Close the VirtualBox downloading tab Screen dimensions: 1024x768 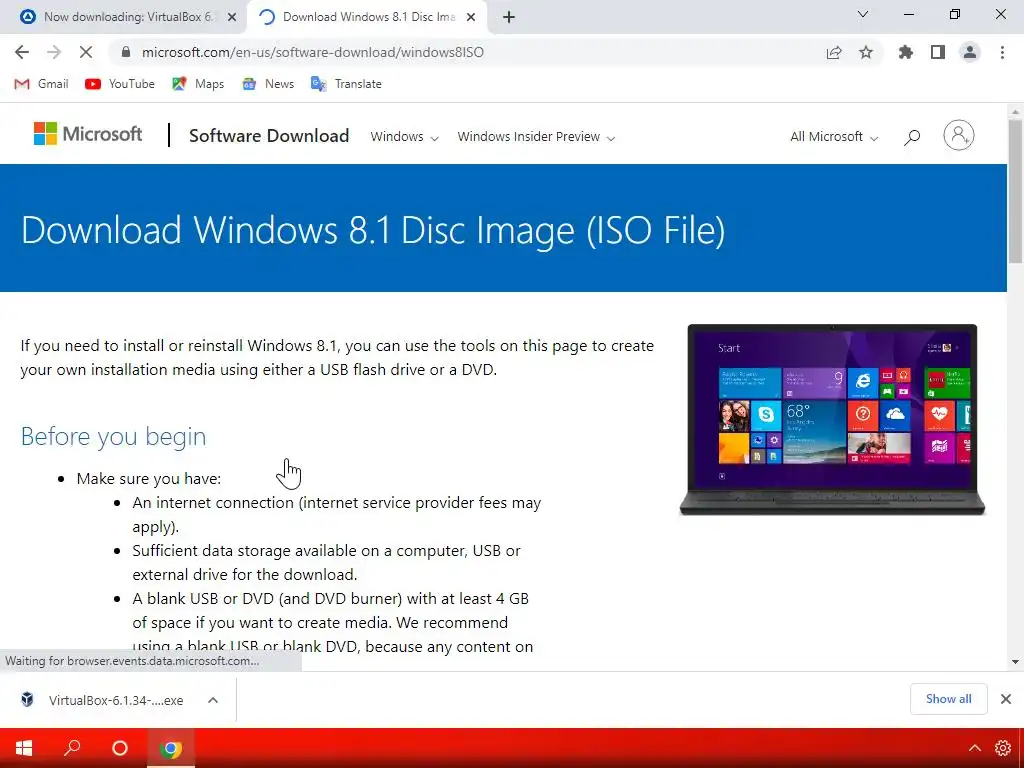(x=232, y=18)
